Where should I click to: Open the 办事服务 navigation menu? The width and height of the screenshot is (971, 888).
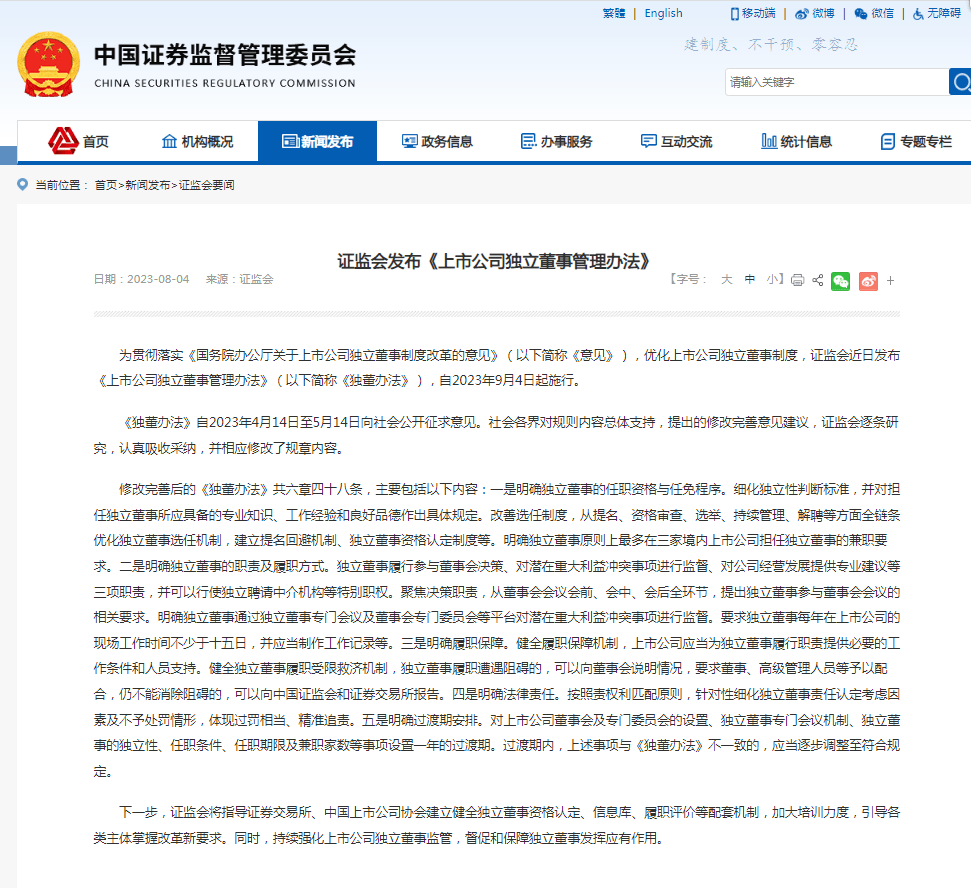(557, 142)
